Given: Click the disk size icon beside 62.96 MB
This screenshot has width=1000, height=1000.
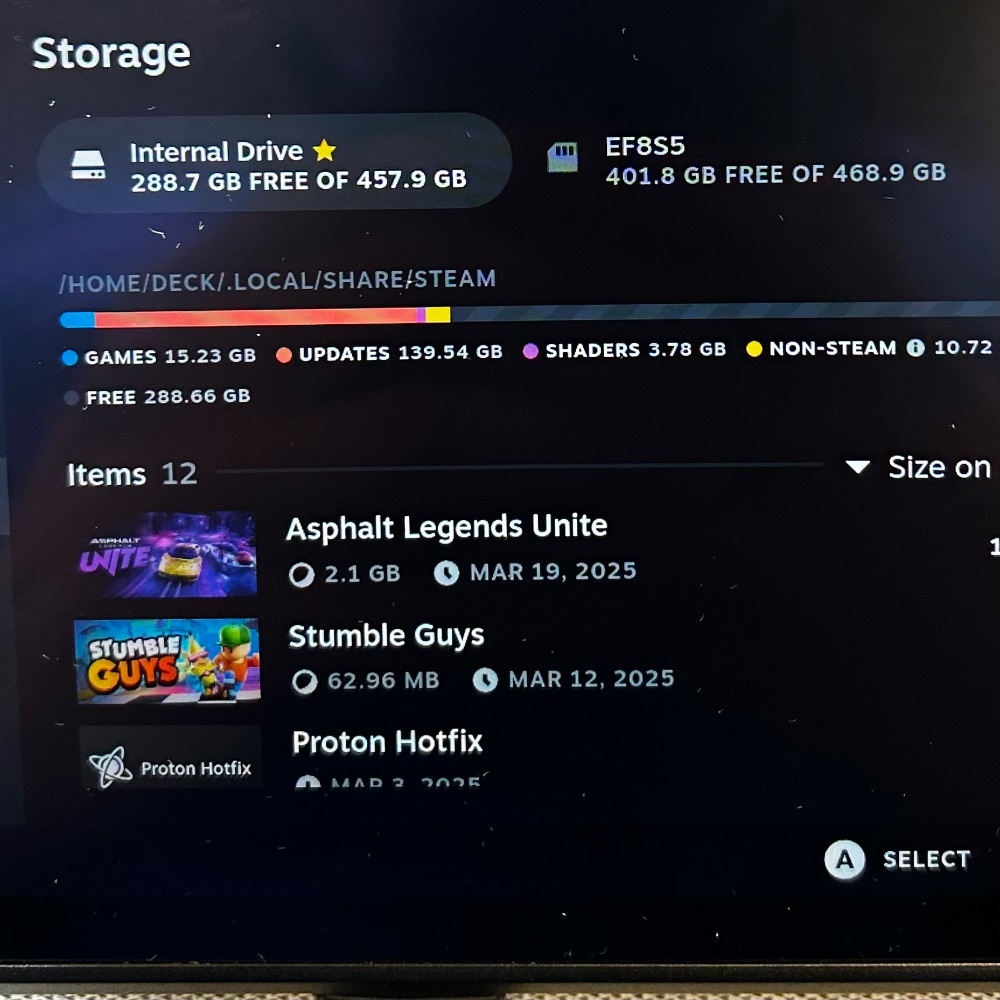Looking at the screenshot, I should [x=304, y=682].
